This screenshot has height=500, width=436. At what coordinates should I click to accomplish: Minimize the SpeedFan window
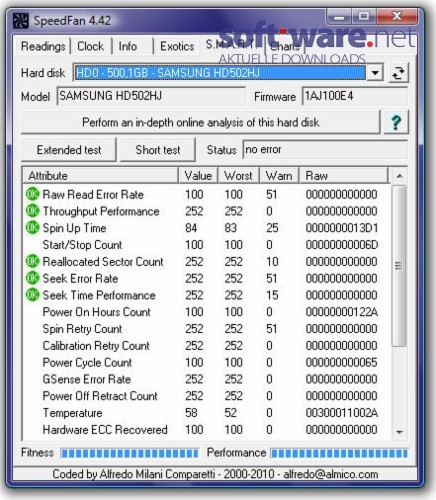pyautogui.click(x=339, y=16)
